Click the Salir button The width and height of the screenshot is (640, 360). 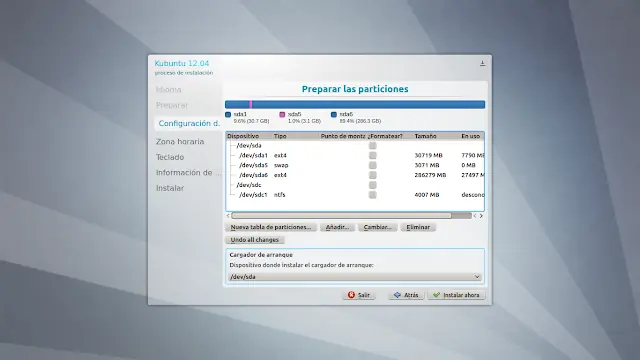pos(359,295)
